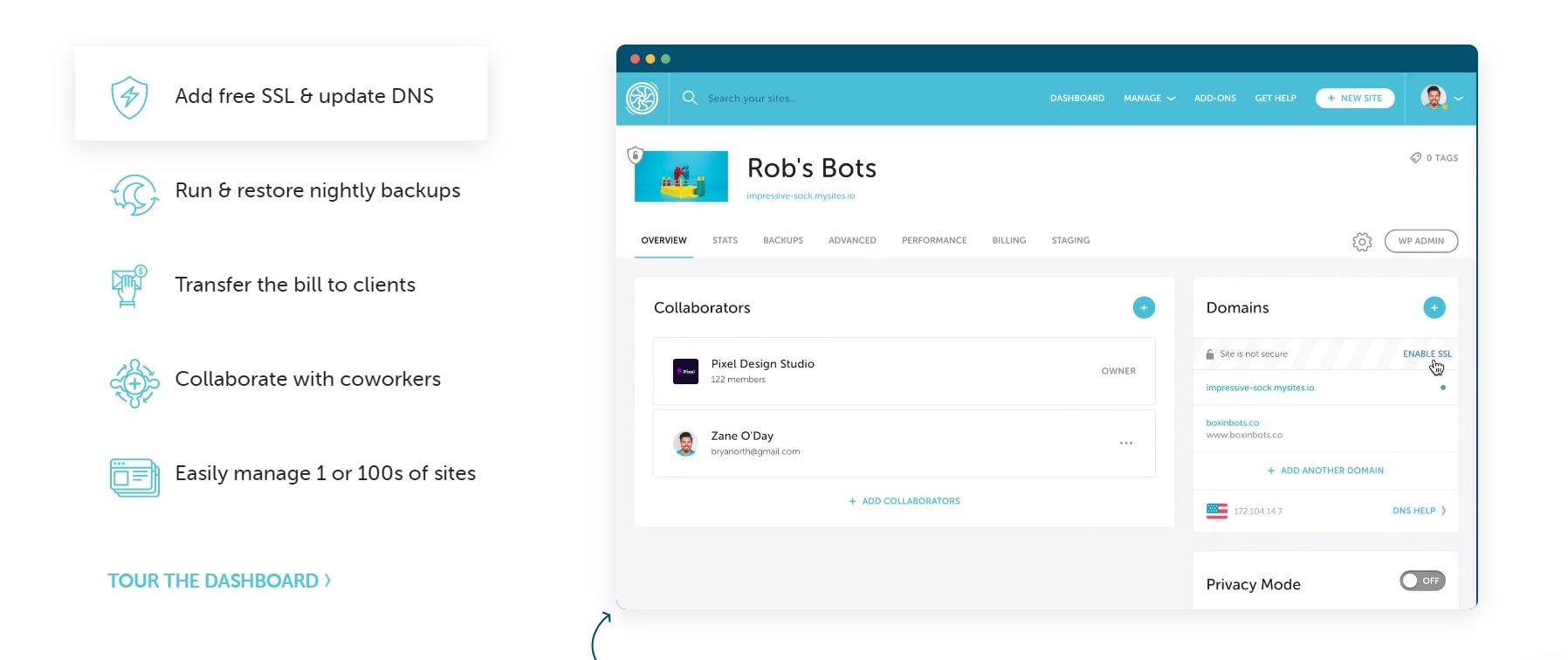Screen dimensions: 1568x660
Task: Add a collaborator with the plus circle
Action: click(1144, 307)
